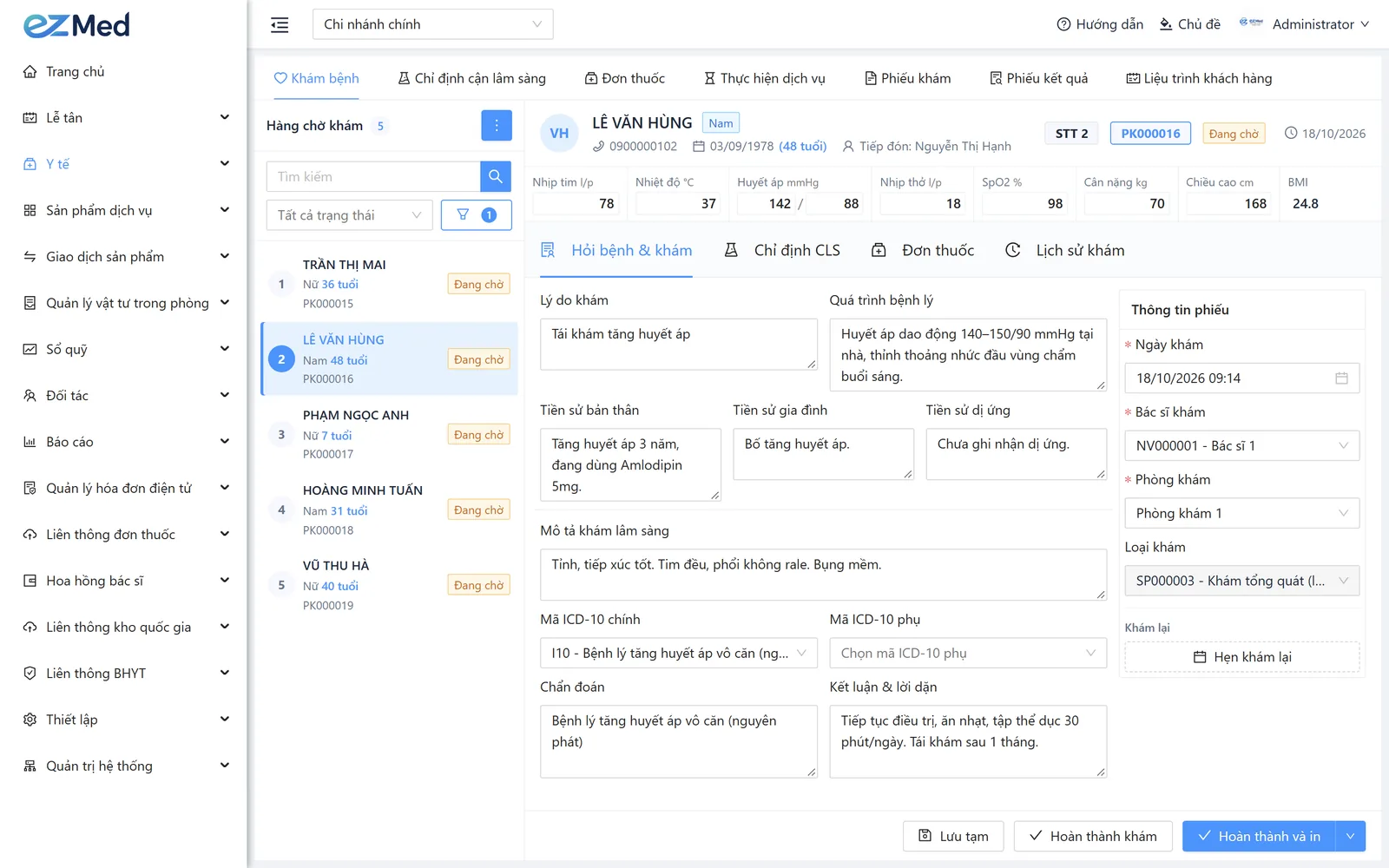Switch to Phiếu kết quả tab
This screenshot has height=868, width=1389.
[1038, 78]
